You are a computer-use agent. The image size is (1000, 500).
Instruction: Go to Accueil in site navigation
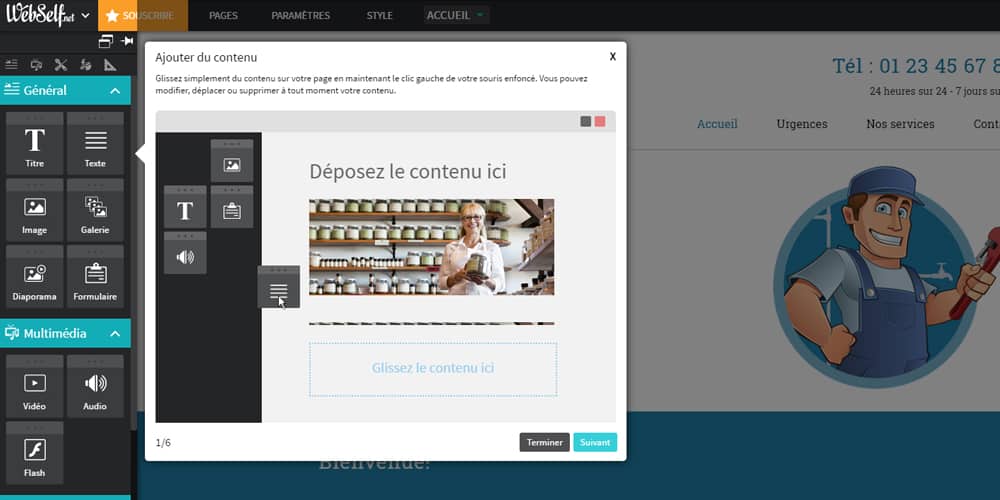pyautogui.click(x=717, y=124)
